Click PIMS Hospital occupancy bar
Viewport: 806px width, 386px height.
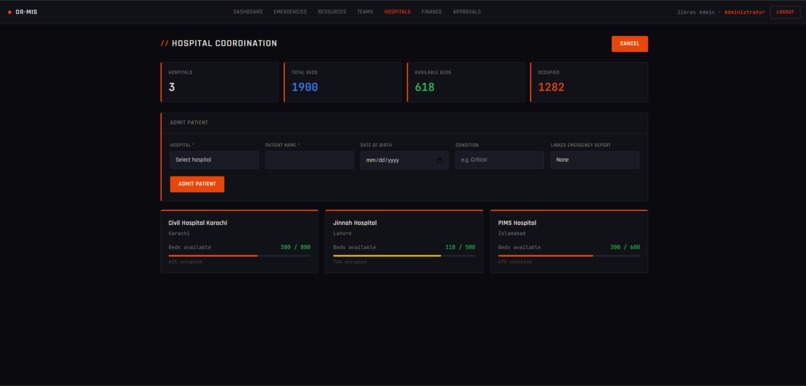(569, 255)
